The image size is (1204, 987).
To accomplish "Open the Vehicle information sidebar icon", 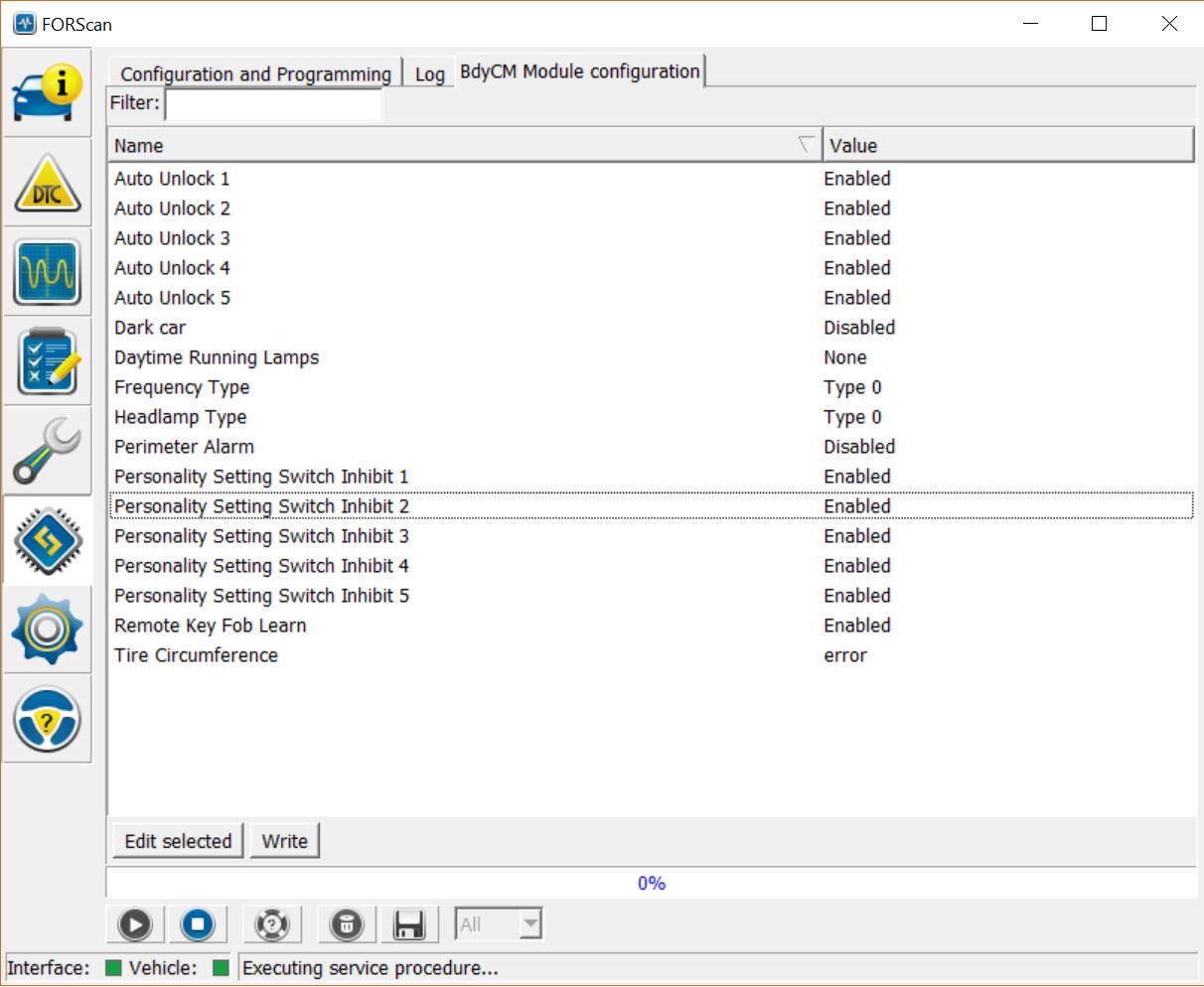I will pyautogui.click(x=47, y=93).
